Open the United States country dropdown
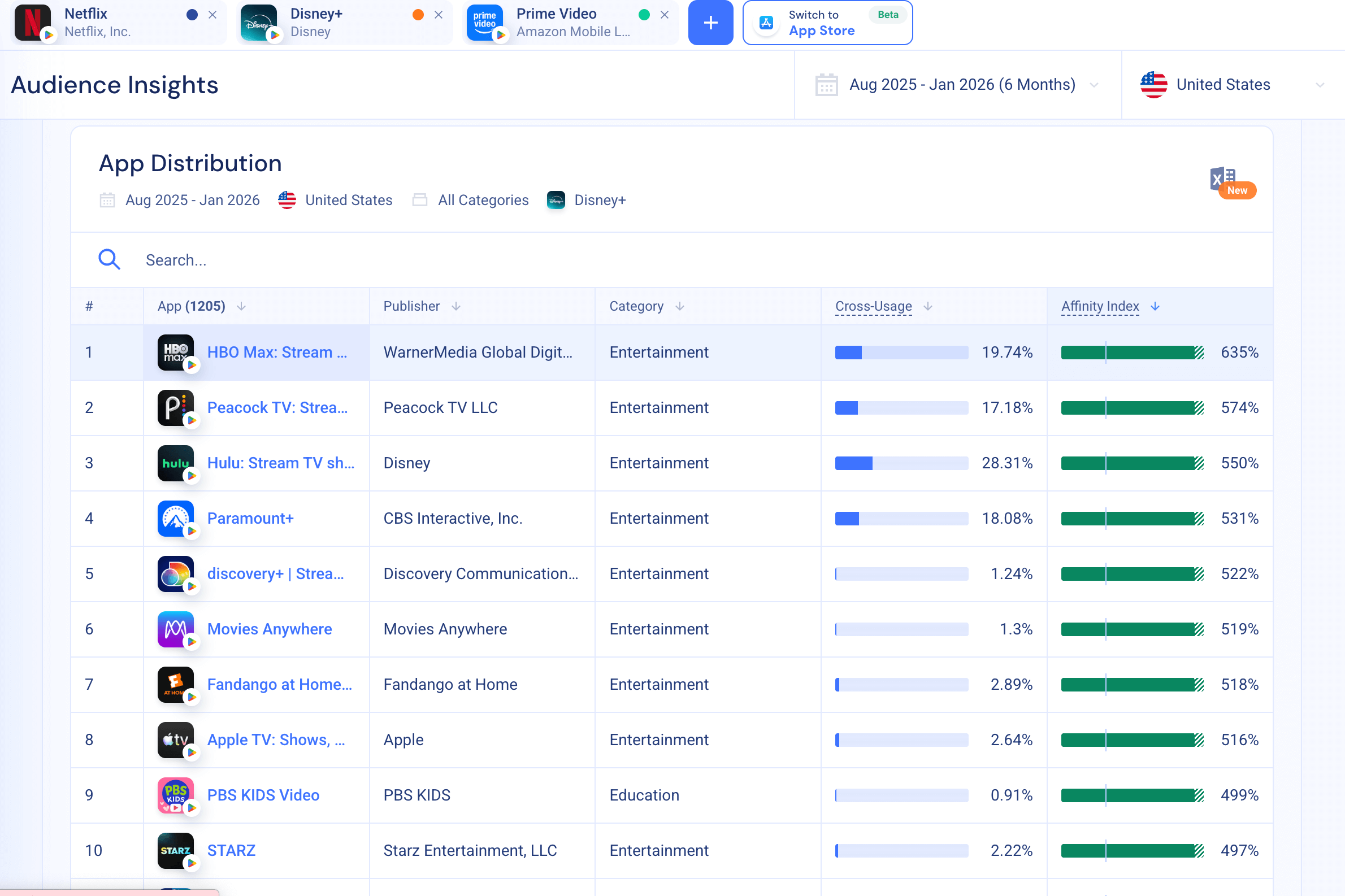The width and height of the screenshot is (1345, 896). 1233,85
